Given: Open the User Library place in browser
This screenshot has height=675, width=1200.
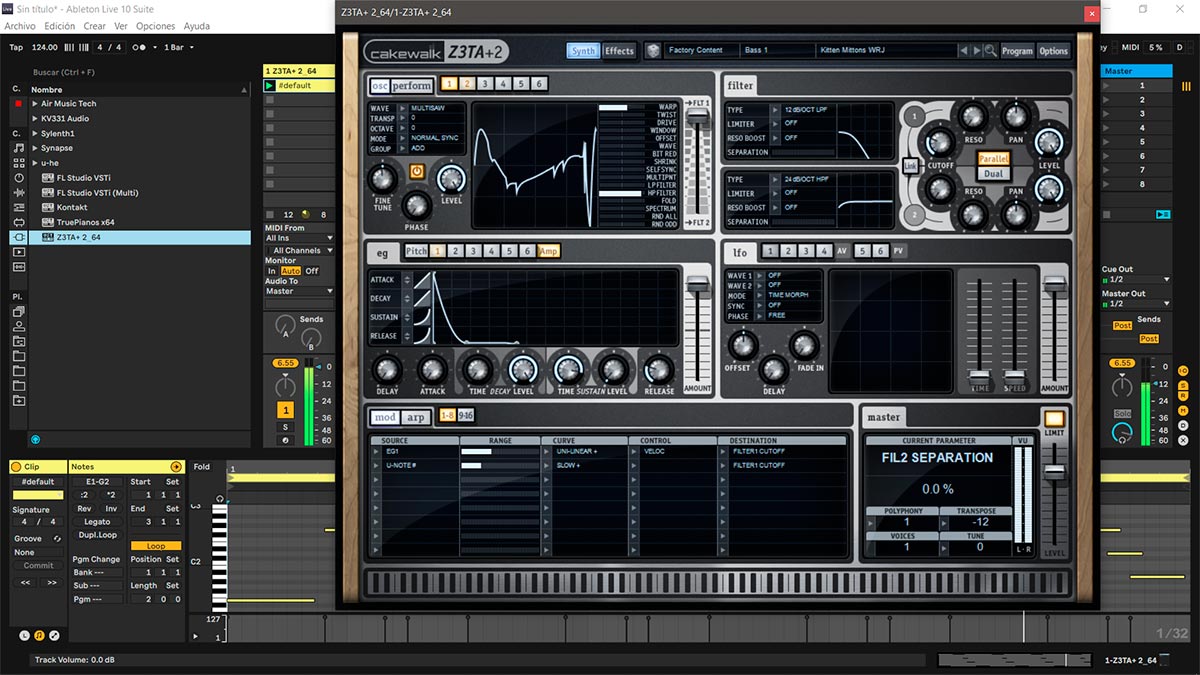Looking at the screenshot, I should coord(18,326).
